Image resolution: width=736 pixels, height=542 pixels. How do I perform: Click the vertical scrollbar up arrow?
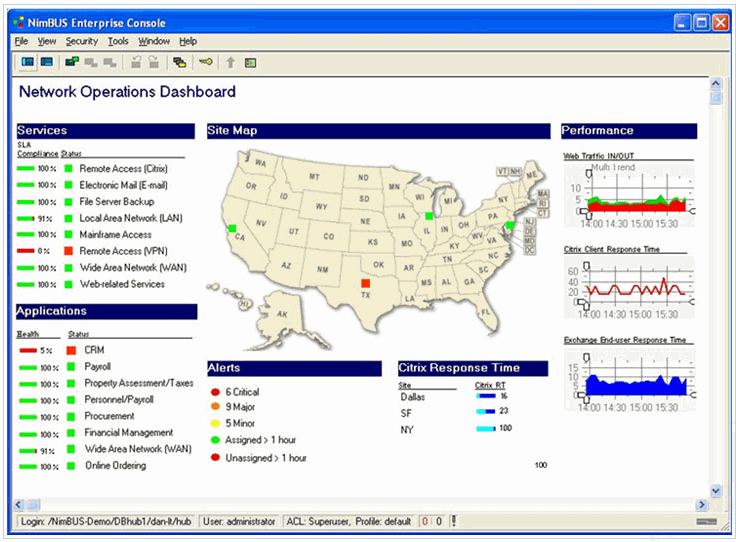pyautogui.click(x=715, y=84)
